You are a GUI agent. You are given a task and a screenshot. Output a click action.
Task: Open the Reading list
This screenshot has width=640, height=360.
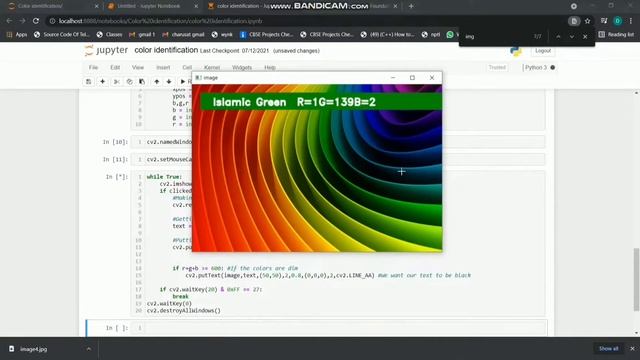click(616, 35)
